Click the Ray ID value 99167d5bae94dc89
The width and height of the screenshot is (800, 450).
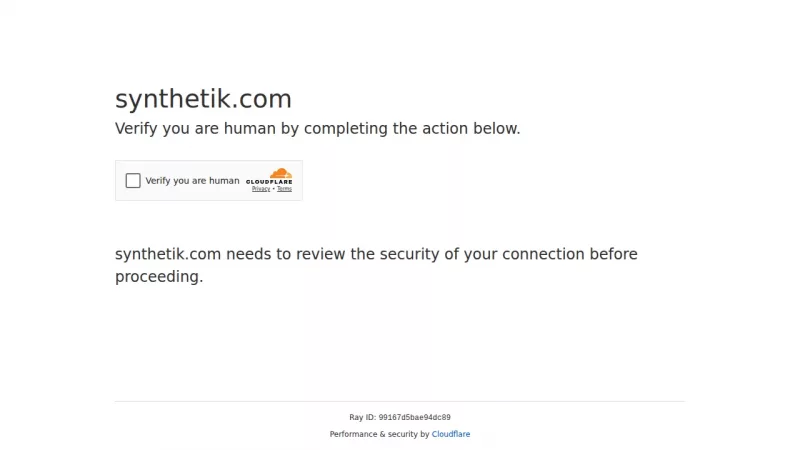[x=414, y=417]
